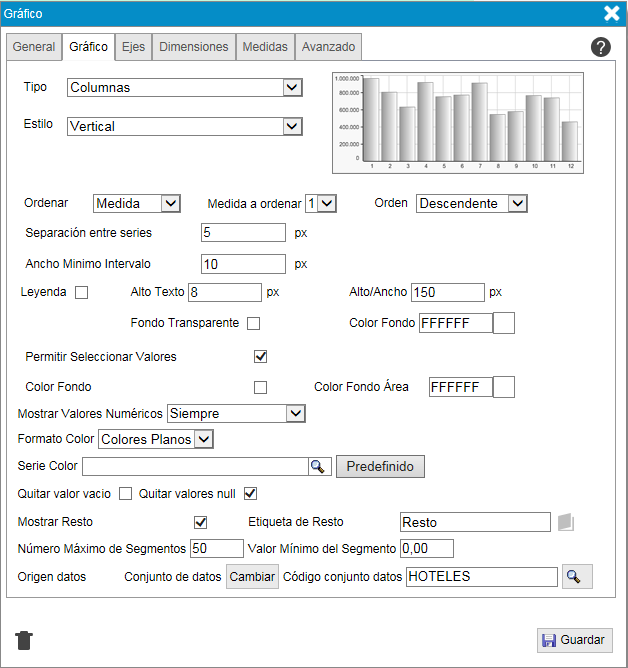
Task: Toggle Fondo Transparente checkbox
Action: 254,323
